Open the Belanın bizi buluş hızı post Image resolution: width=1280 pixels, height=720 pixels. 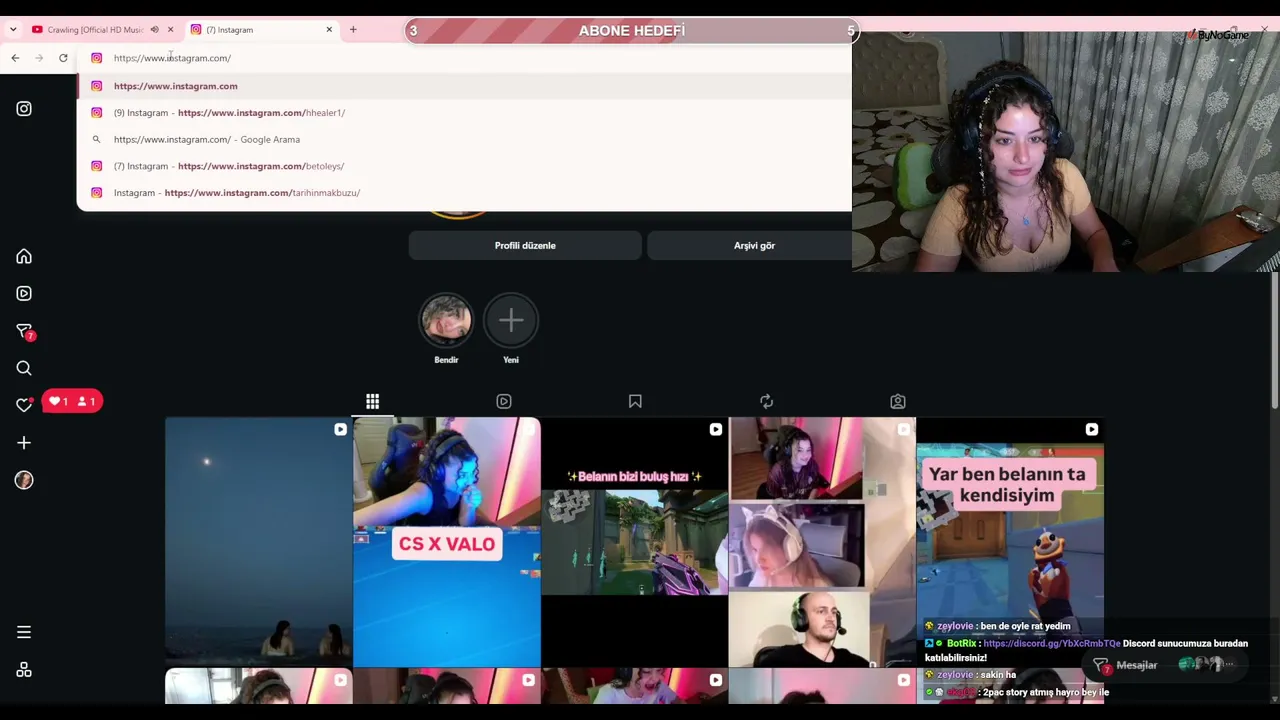point(635,542)
